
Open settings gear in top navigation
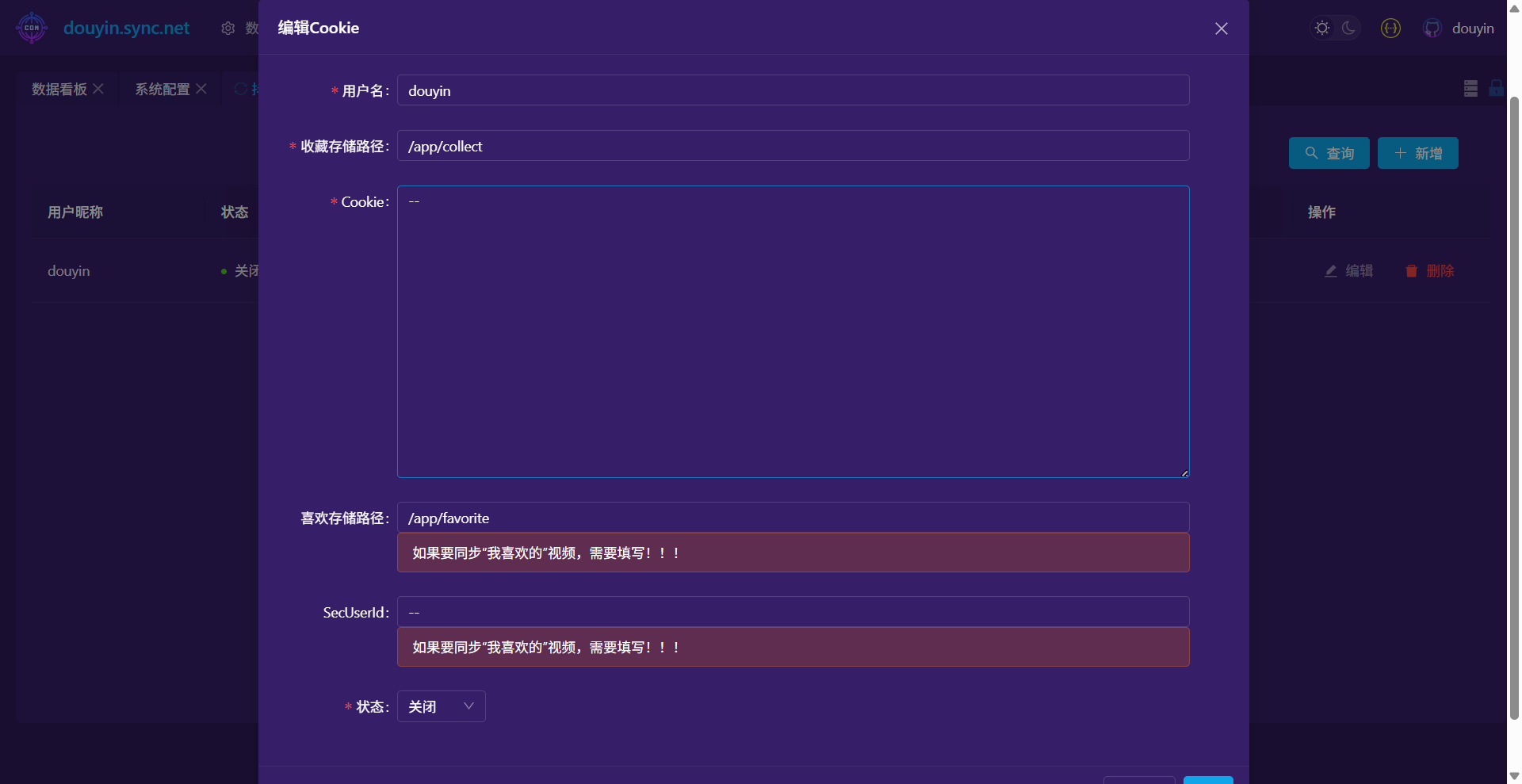[x=228, y=29]
